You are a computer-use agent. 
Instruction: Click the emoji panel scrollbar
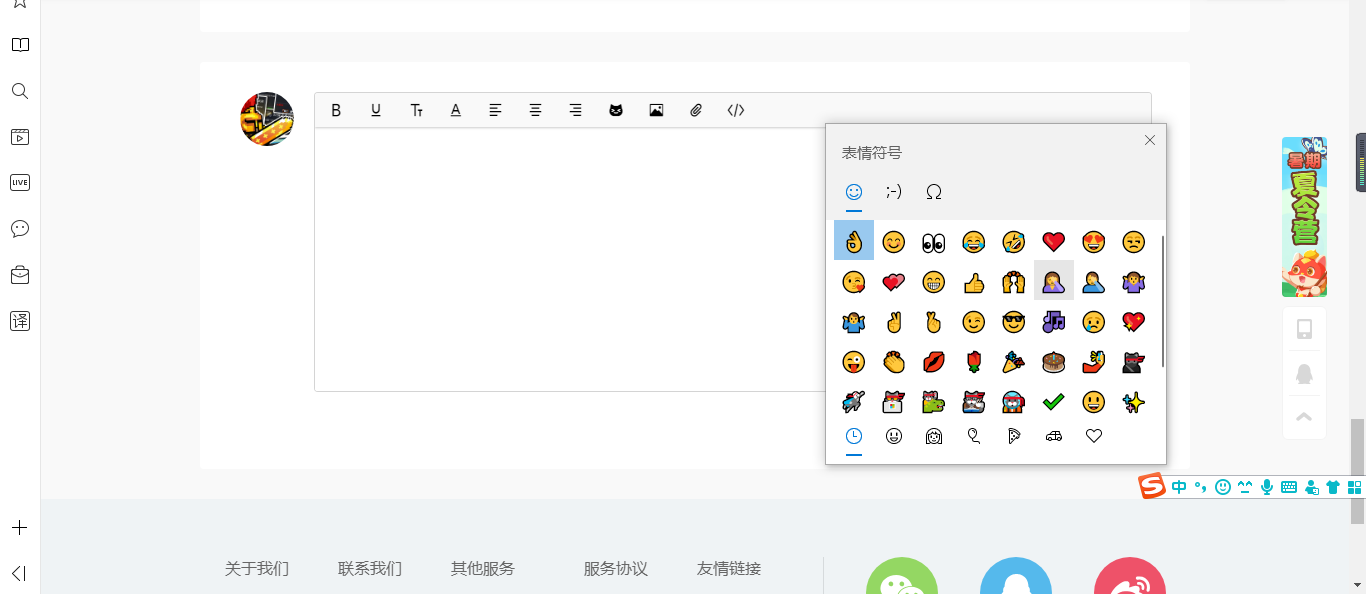[x=1163, y=300]
